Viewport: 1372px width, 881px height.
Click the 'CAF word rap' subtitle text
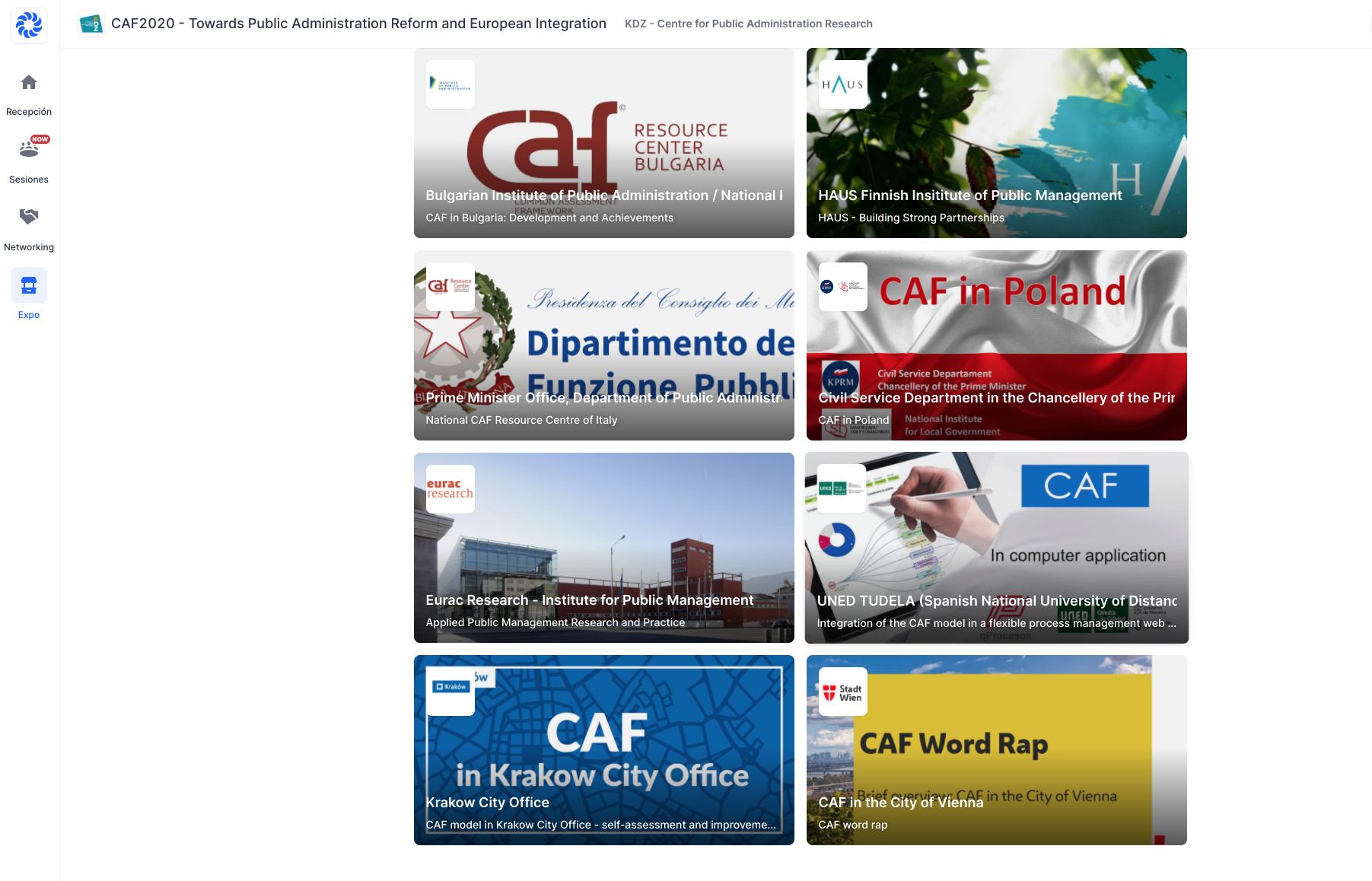(853, 825)
